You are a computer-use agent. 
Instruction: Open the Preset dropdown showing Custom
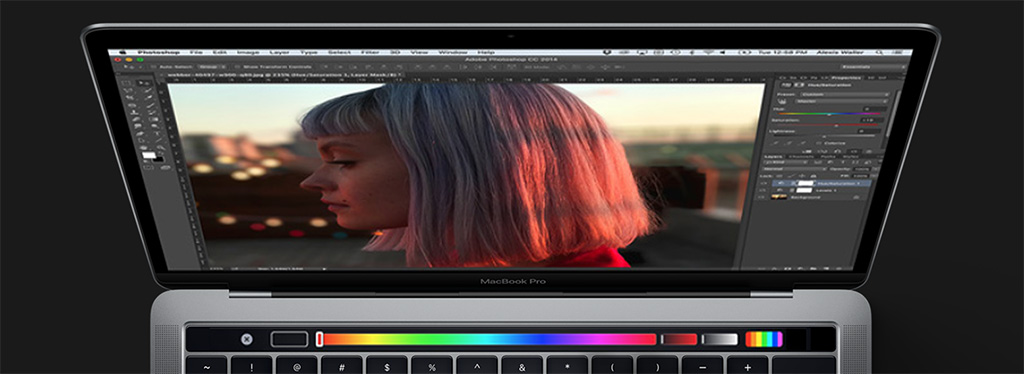[846, 94]
